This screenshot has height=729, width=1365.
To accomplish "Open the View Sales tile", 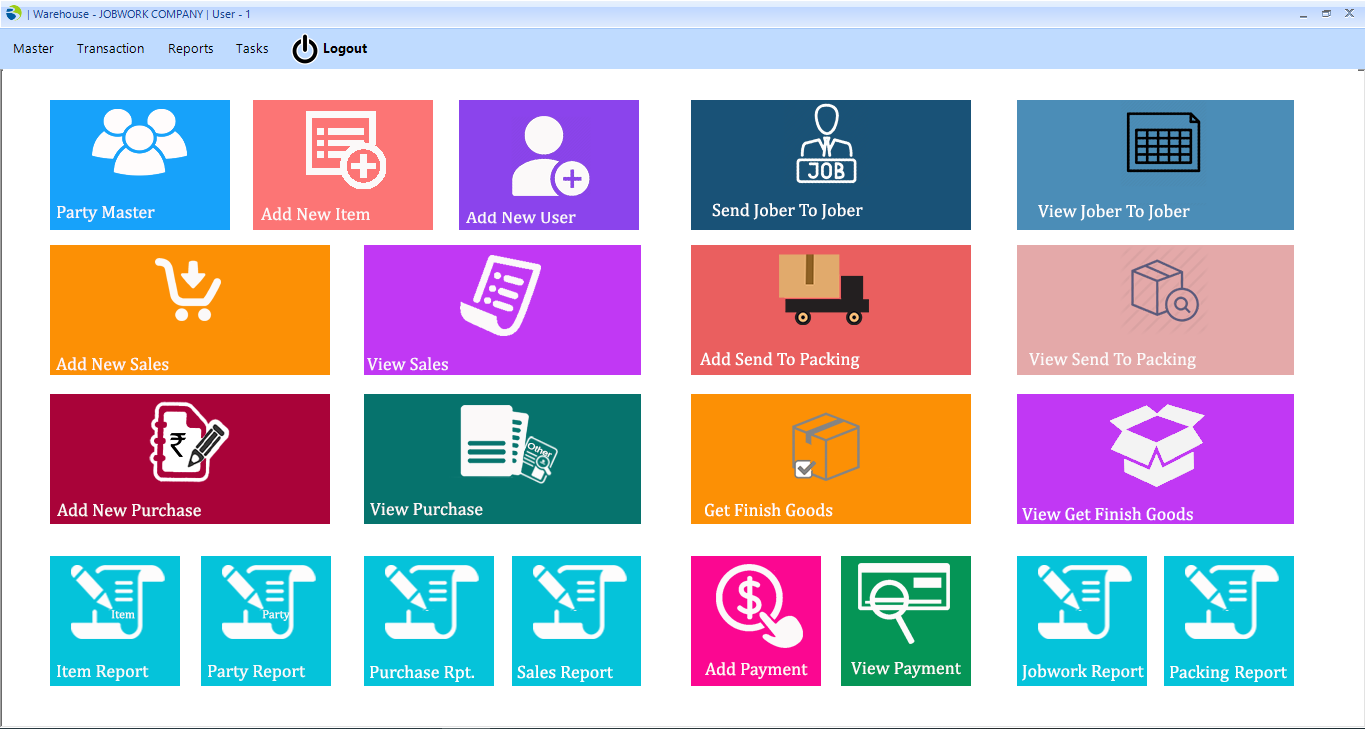I will point(502,310).
